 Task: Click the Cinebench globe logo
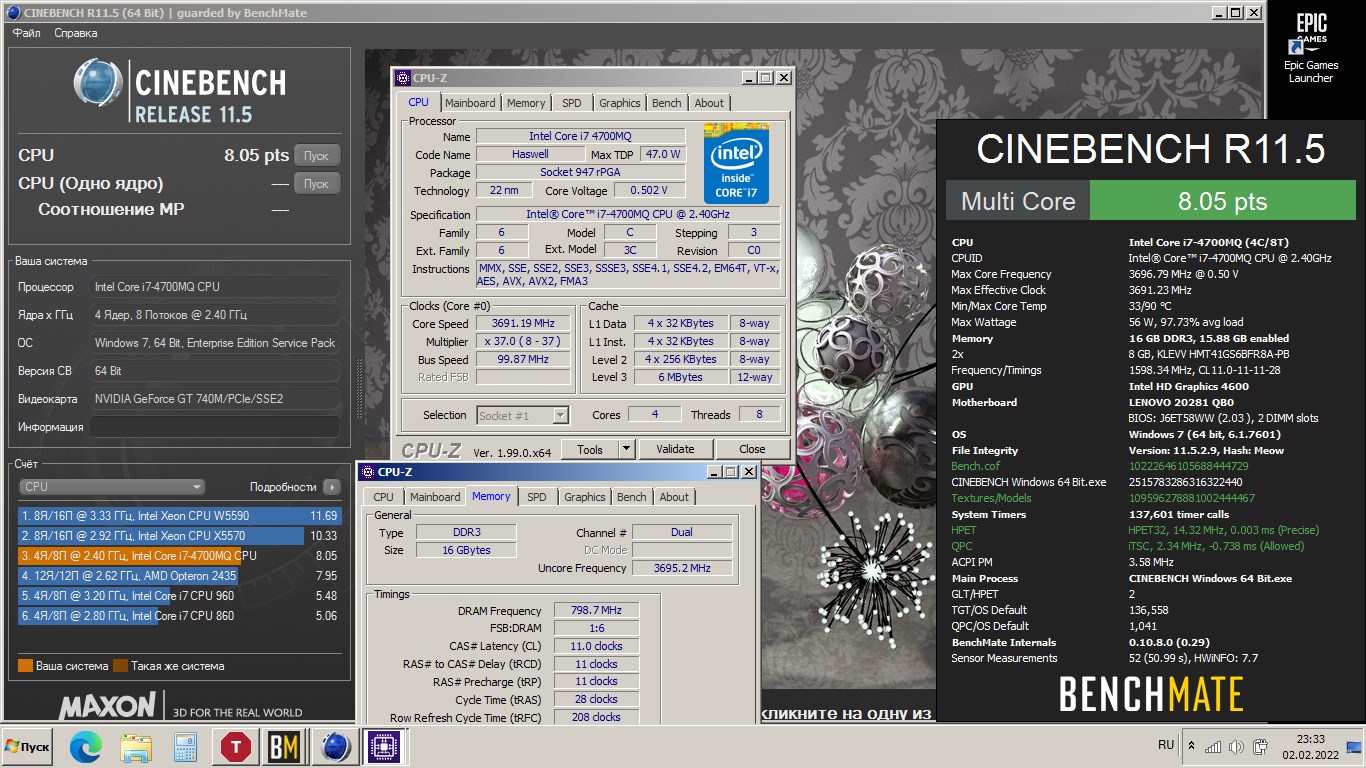(98, 83)
